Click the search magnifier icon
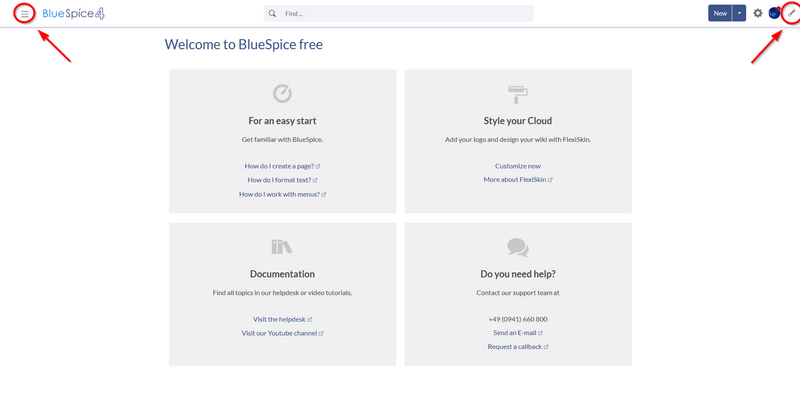Image resolution: width=800 pixels, height=402 pixels. tap(272, 14)
